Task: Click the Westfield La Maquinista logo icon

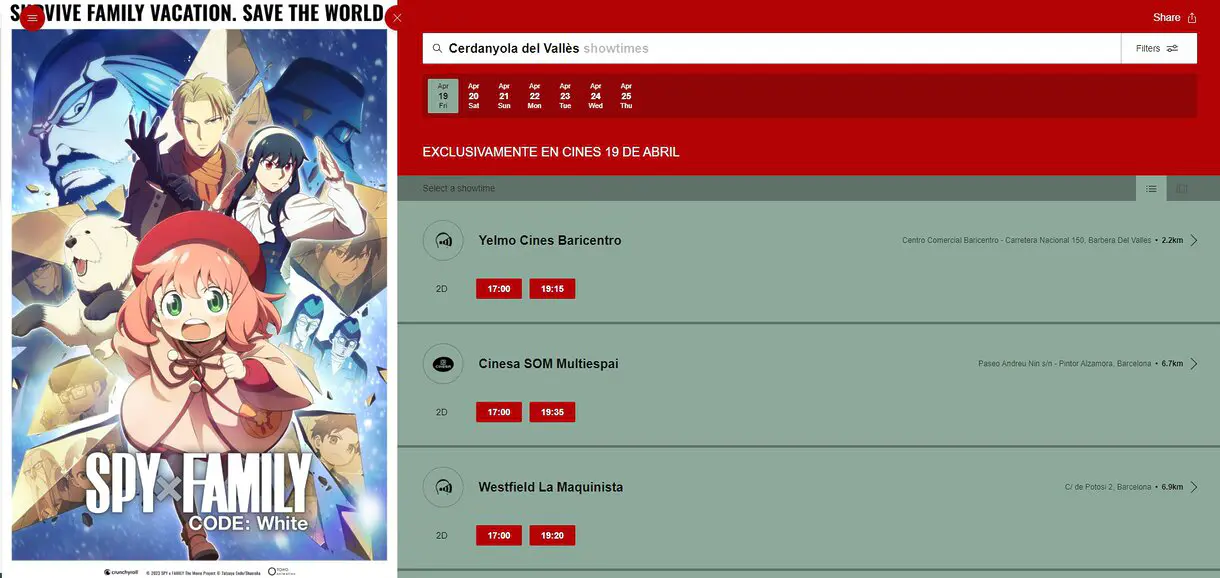Action: pos(443,487)
